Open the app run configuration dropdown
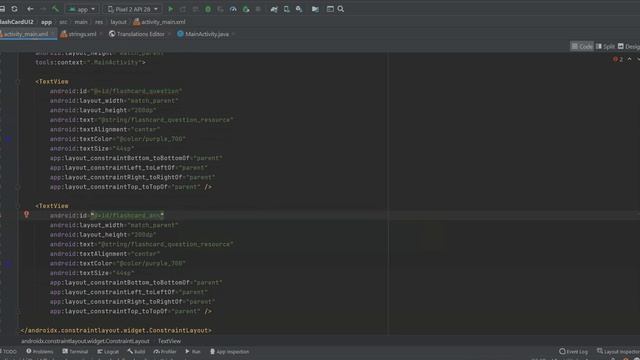This screenshot has width=640, height=360. (82, 9)
